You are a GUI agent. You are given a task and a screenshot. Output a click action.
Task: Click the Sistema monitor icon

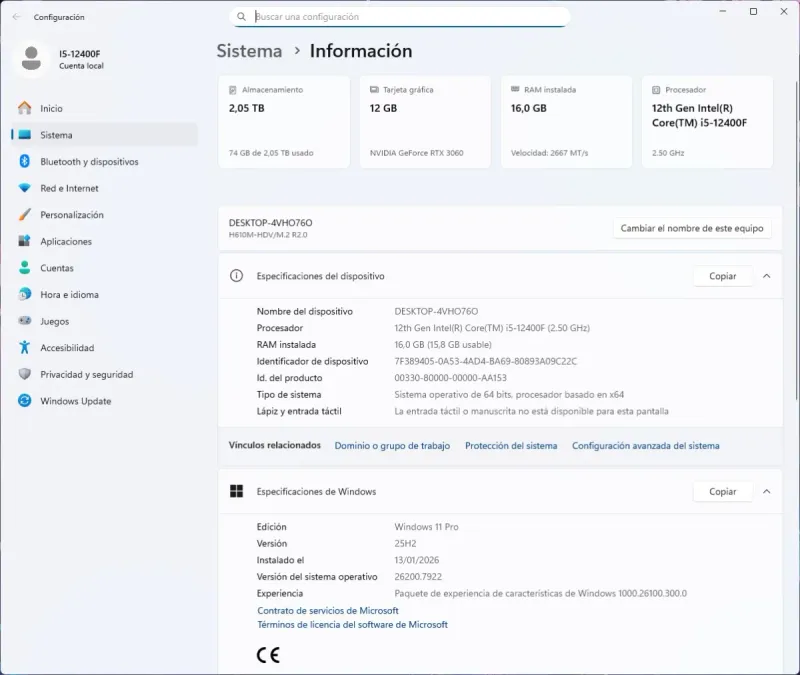pyautogui.click(x=24, y=135)
